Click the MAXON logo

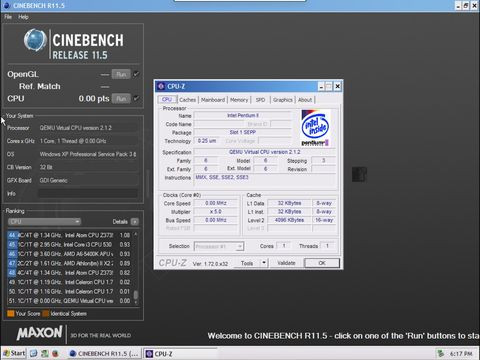click(x=39, y=333)
